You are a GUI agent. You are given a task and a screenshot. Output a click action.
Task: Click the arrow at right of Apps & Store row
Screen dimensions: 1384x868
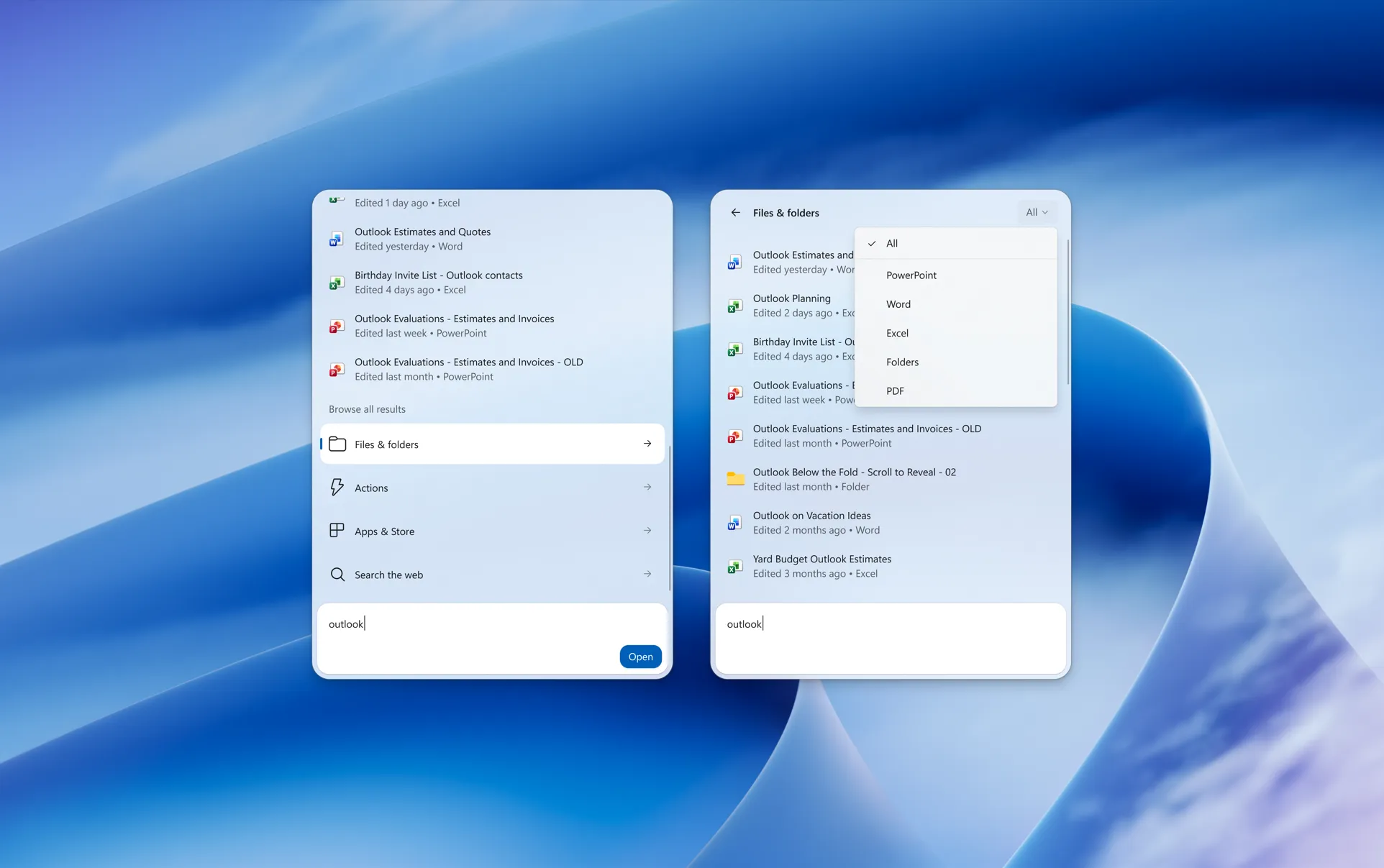(647, 530)
